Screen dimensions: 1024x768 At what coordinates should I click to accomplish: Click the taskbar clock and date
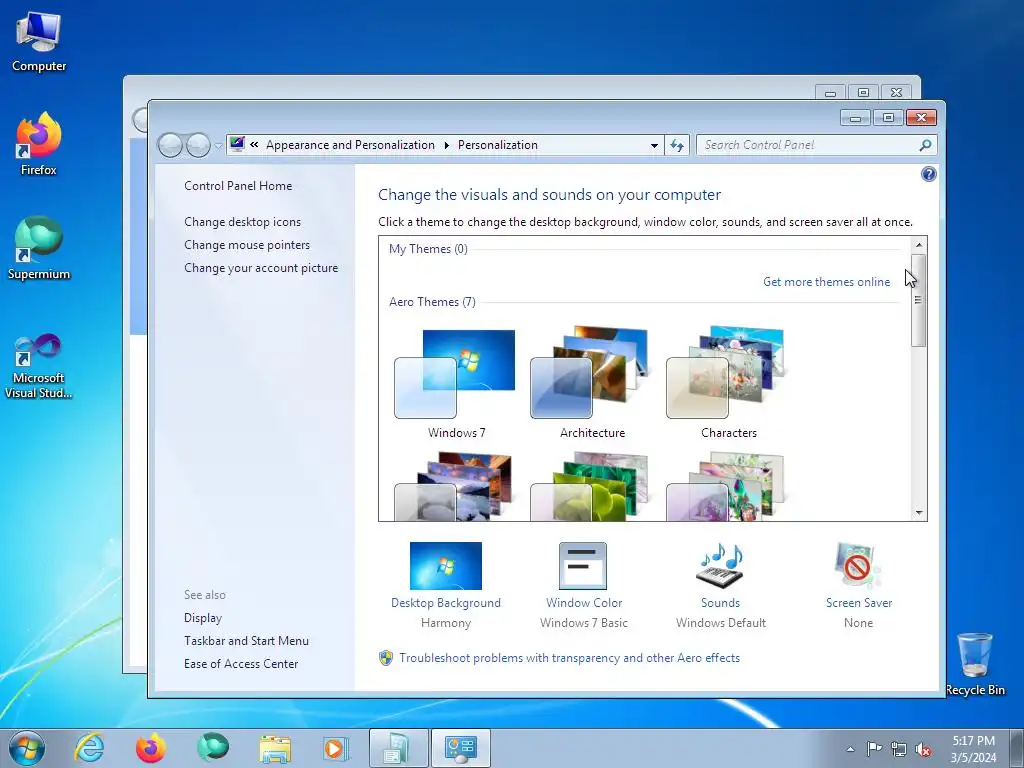click(973, 749)
